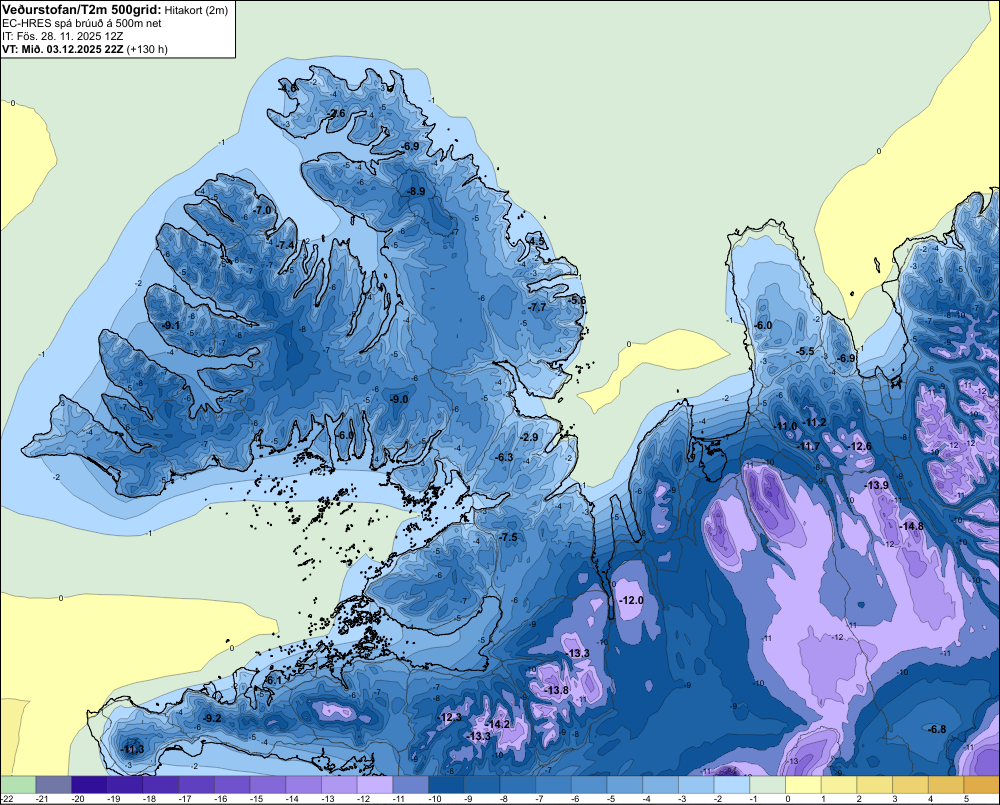
Task: Click the -4.5 temperature label
Action: pos(537,241)
